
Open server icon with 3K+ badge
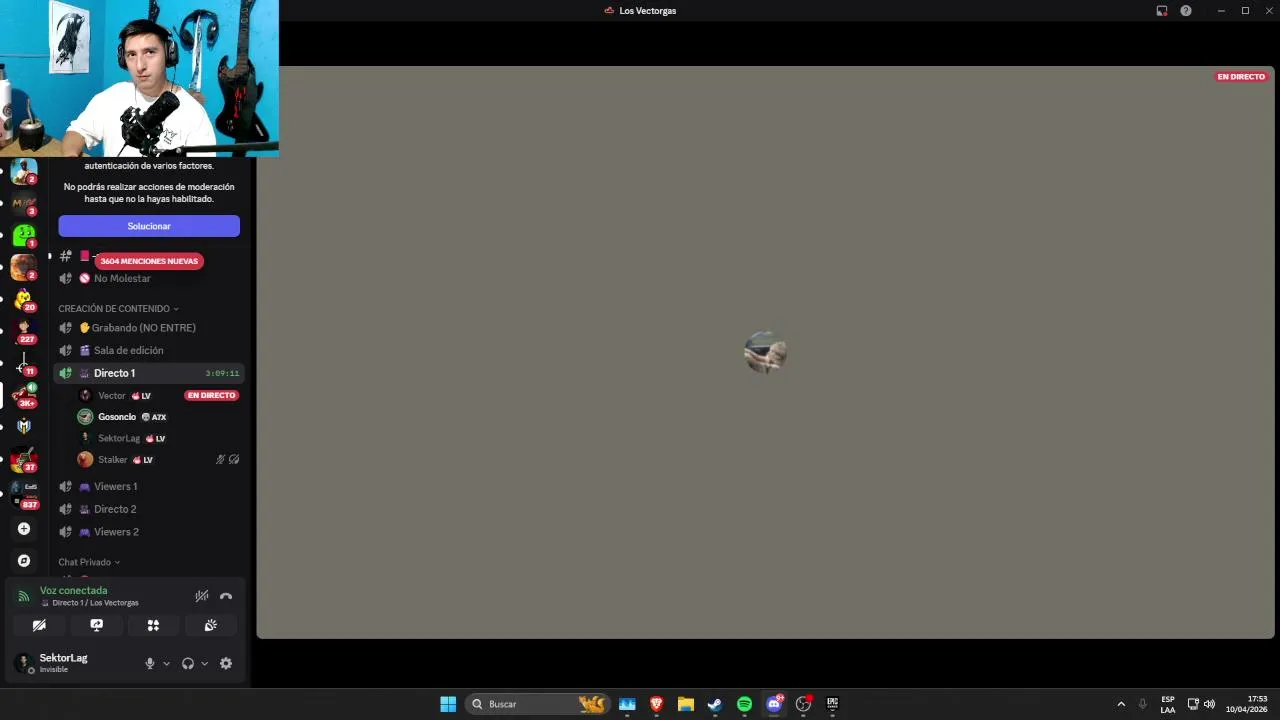coord(24,395)
